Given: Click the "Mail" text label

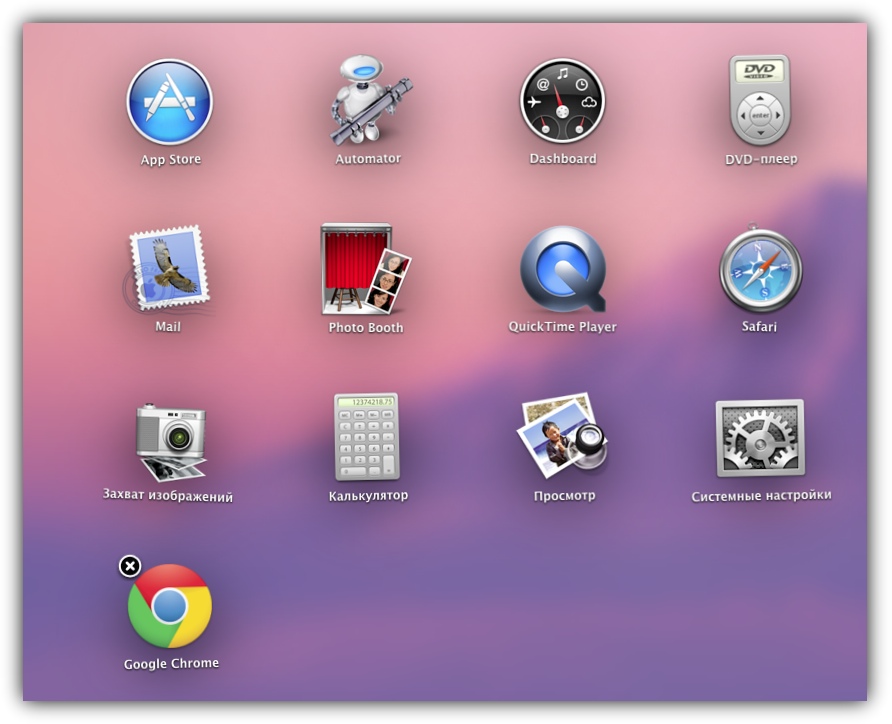Looking at the screenshot, I should [x=168, y=326].
